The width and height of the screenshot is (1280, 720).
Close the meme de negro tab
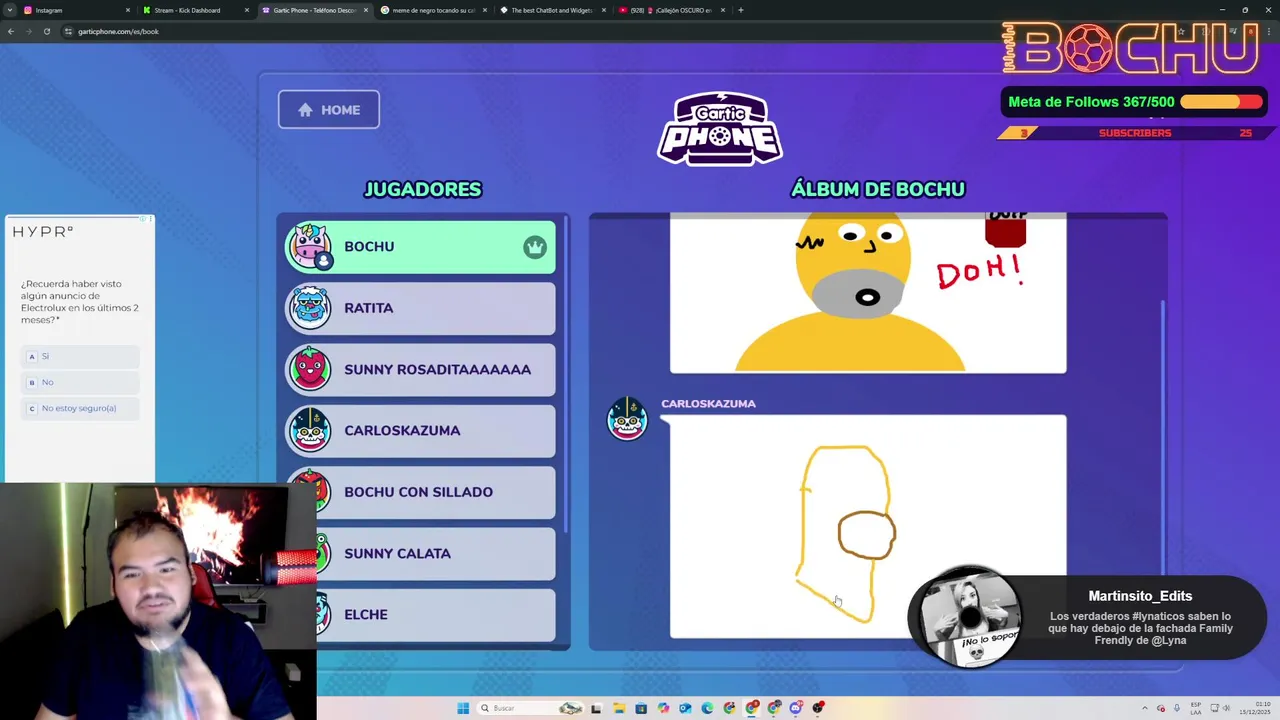485,10
